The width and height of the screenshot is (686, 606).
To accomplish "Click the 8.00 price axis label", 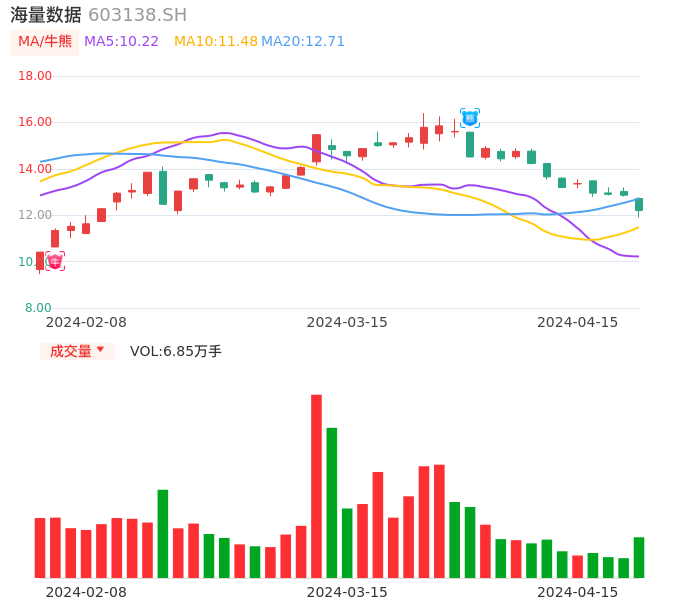I will point(39,308).
